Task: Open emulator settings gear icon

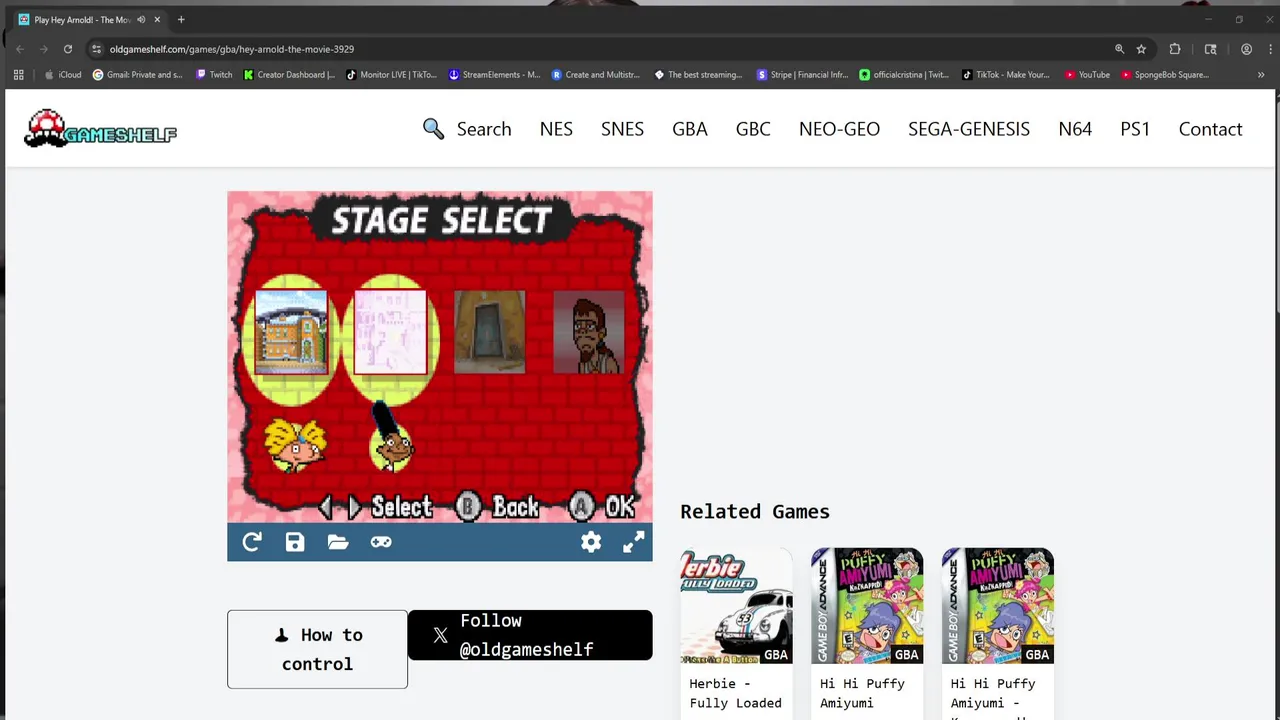Action: pos(591,542)
